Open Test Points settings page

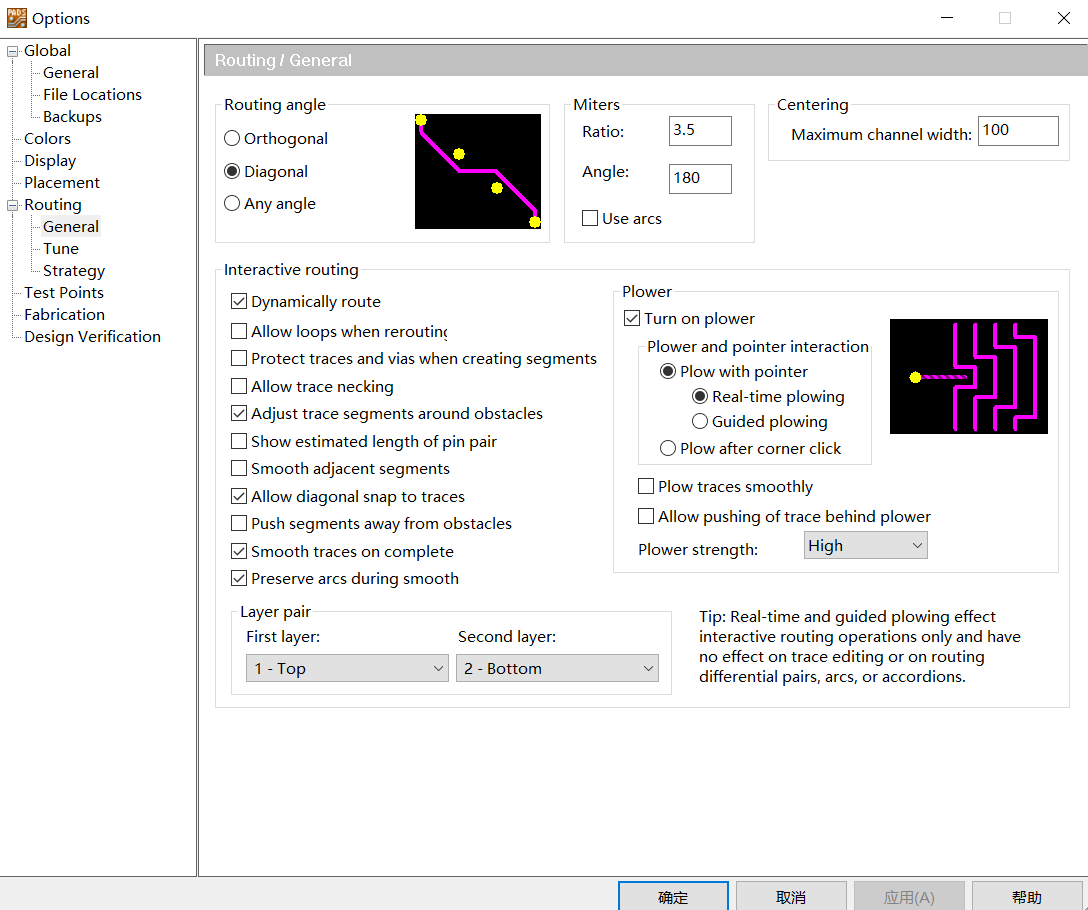[64, 293]
